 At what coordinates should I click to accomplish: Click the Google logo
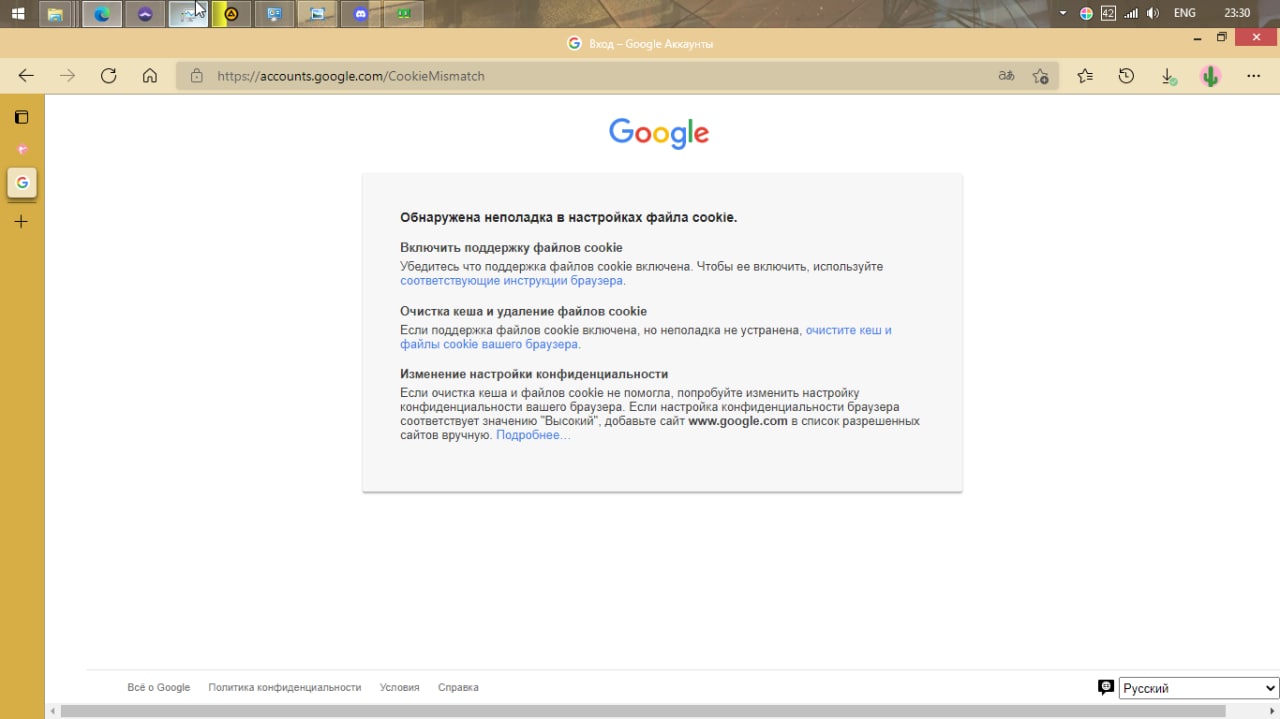pyautogui.click(x=659, y=133)
